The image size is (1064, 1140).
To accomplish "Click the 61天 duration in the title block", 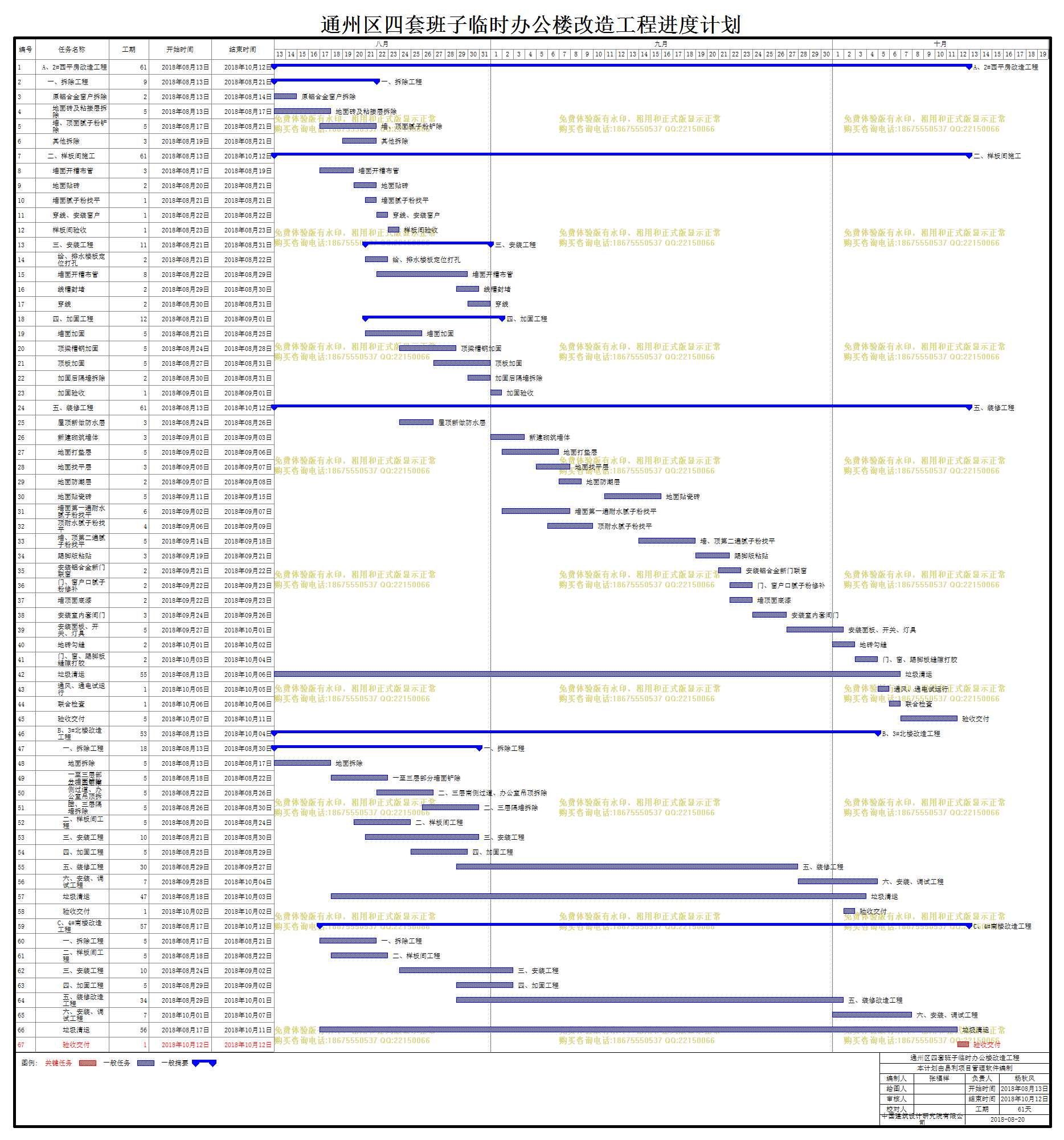I will tap(1025, 1109).
